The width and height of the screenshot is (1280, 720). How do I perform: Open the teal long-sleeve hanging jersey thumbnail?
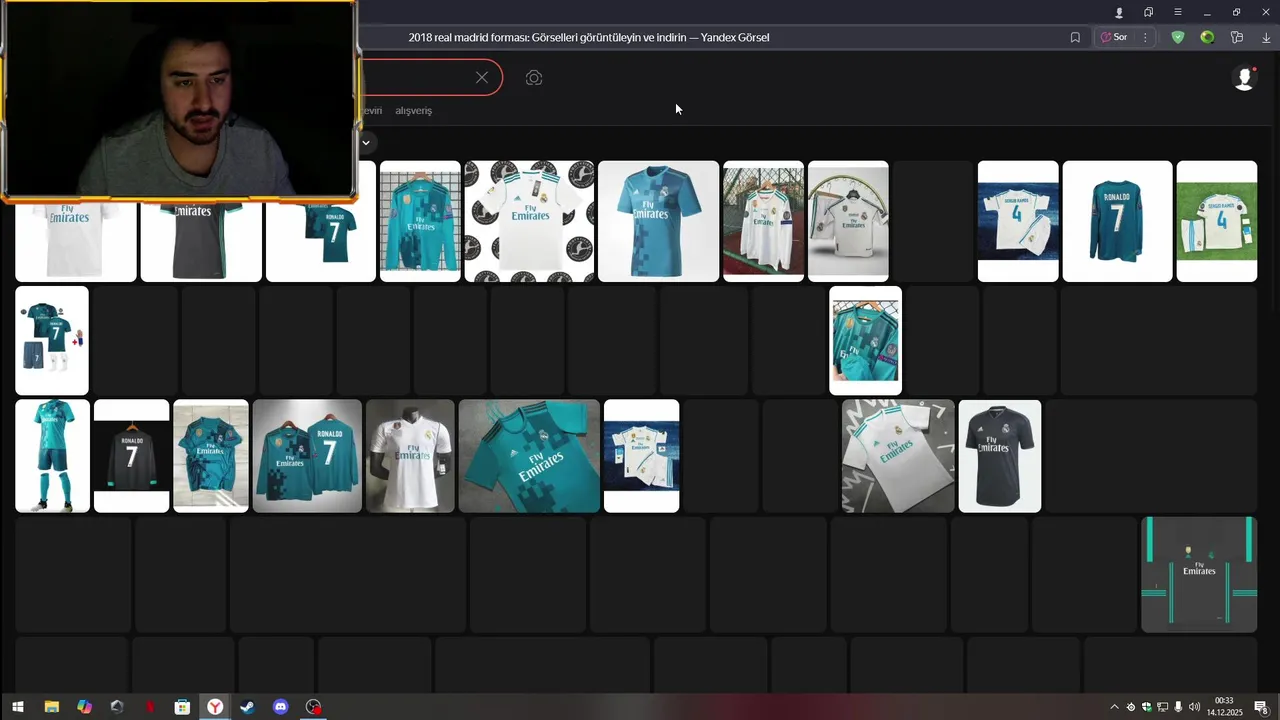[420, 221]
